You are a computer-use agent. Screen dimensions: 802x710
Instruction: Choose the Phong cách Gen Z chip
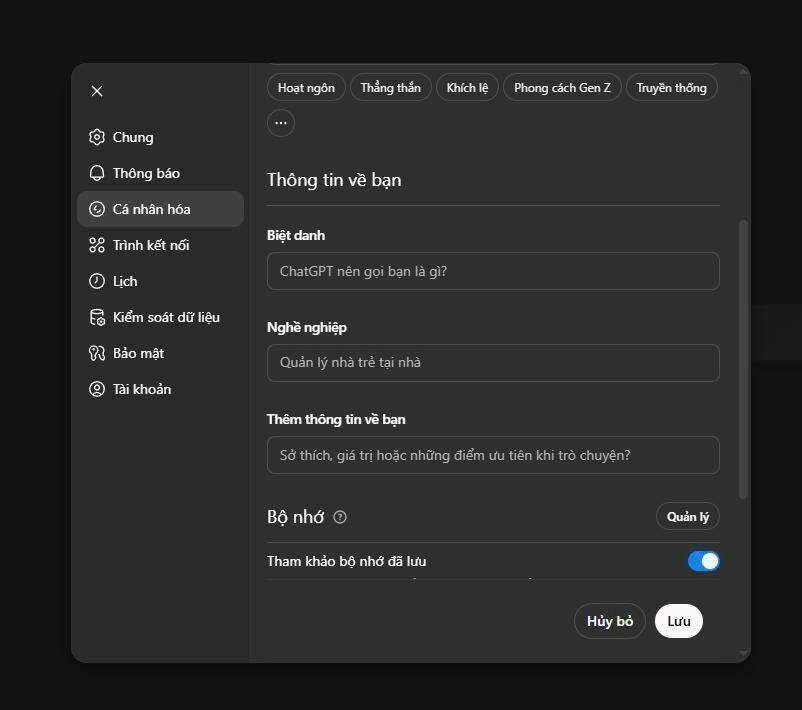pyautogui.click(x=562, y=88)
